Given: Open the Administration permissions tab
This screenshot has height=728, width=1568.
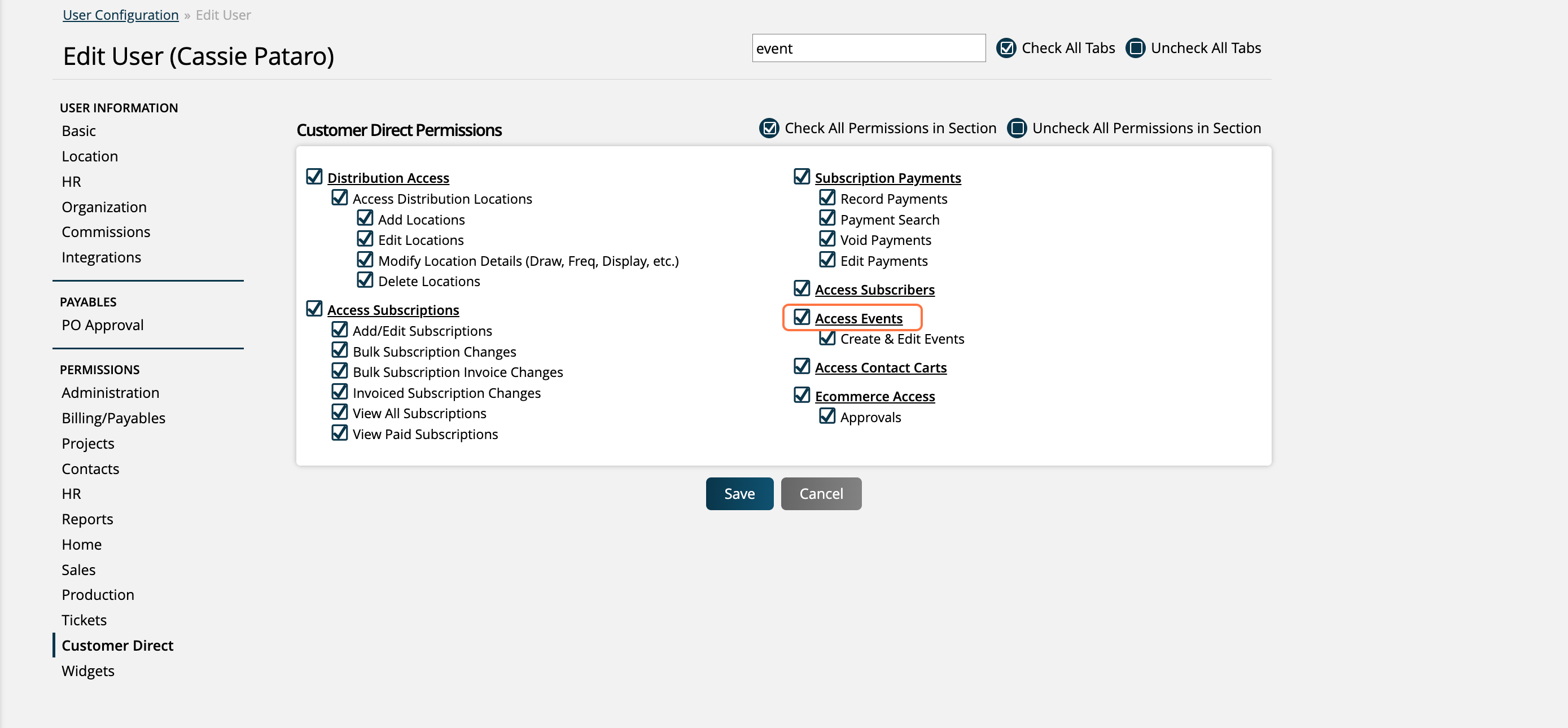Looking at the screenshot, I should click(x=110, y=393).
